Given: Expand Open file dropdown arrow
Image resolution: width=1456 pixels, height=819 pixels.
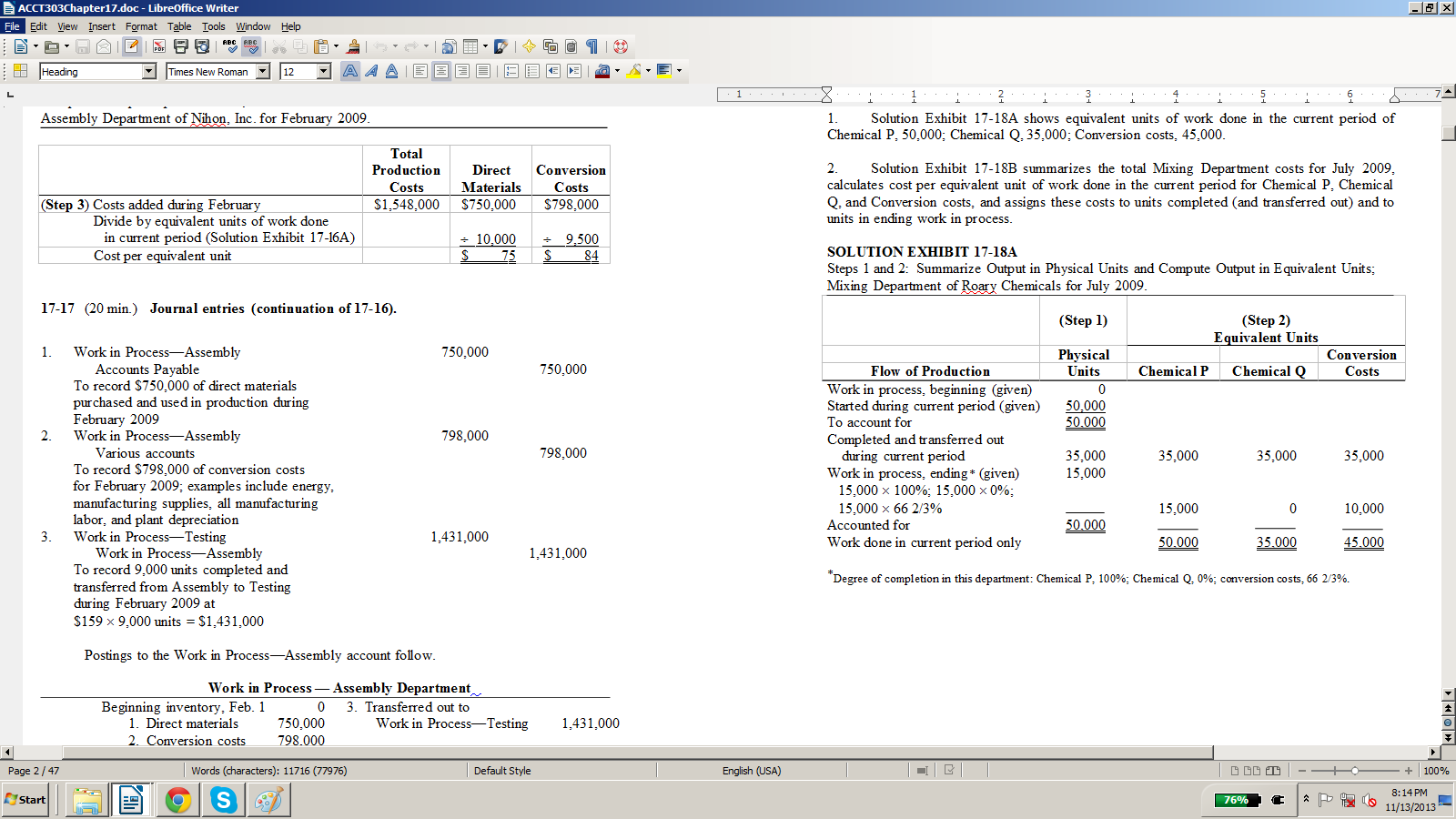Looking at the screenshot, I should pos(66,46).
